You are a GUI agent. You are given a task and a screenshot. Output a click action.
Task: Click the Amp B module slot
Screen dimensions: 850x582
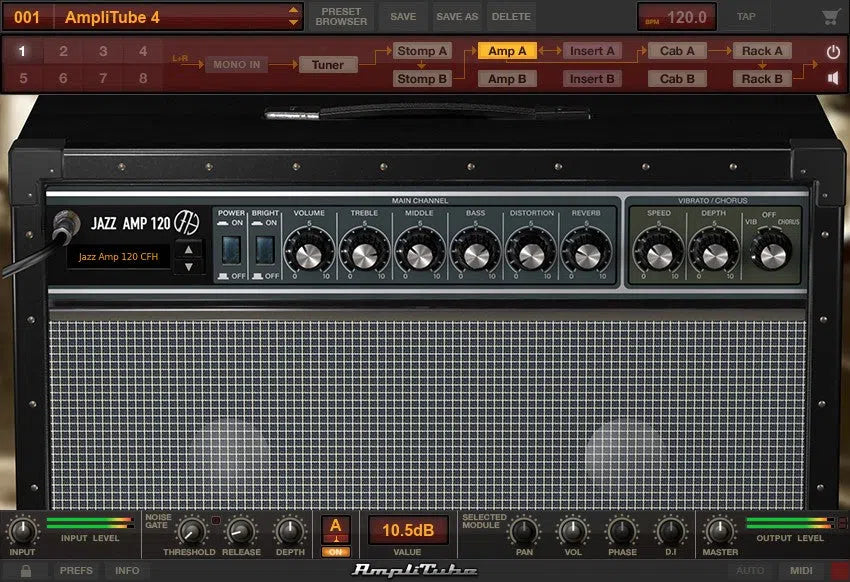point(506,78)
